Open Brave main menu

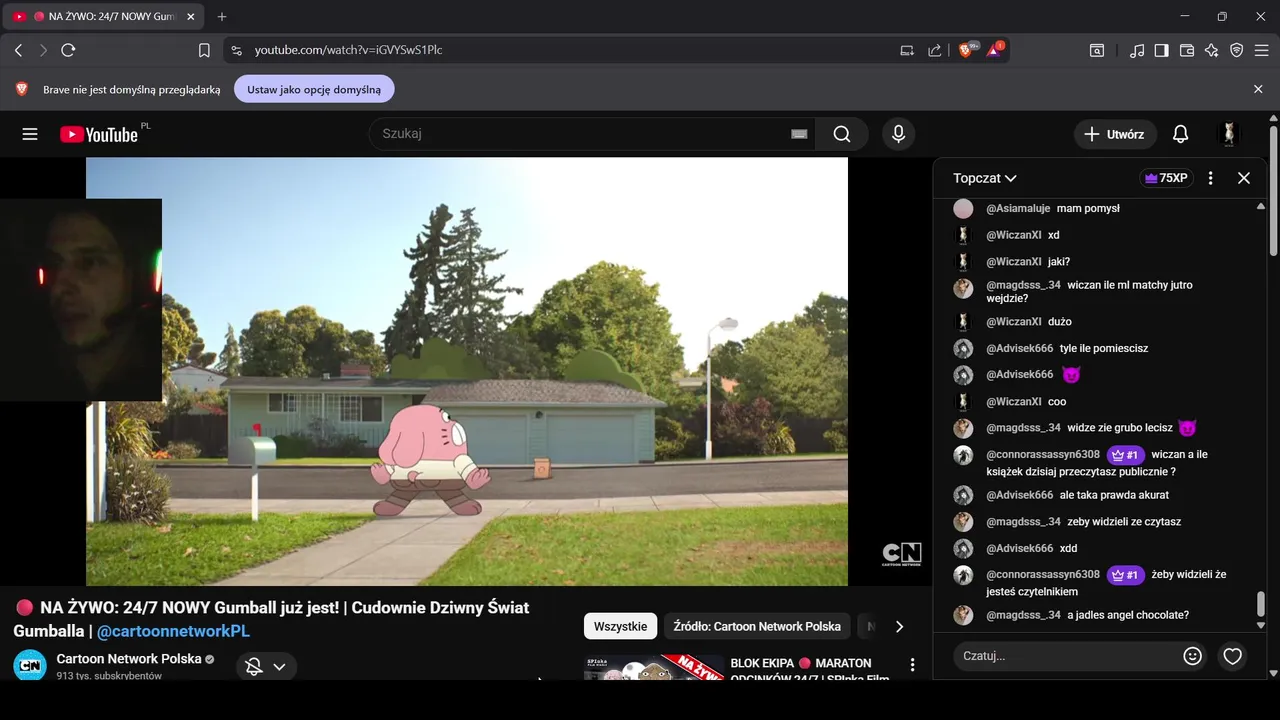click(1262, 50)
